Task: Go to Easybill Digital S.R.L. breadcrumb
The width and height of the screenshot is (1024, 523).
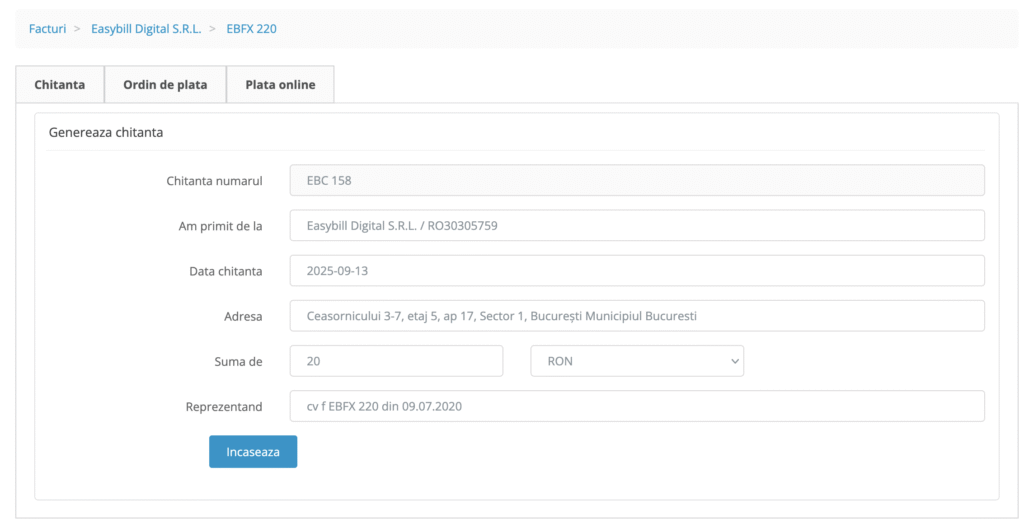Action: (146, 29)
